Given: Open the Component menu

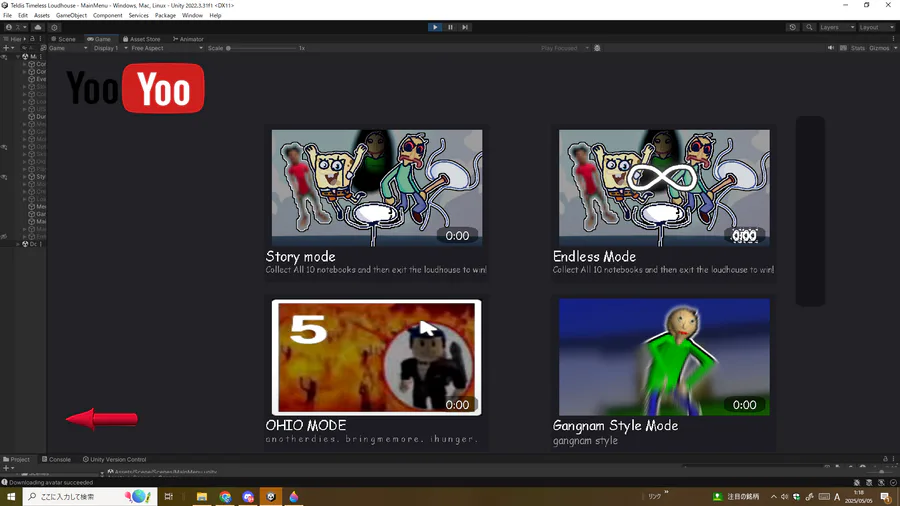Looking at the screenshot, I should [107, 15].
